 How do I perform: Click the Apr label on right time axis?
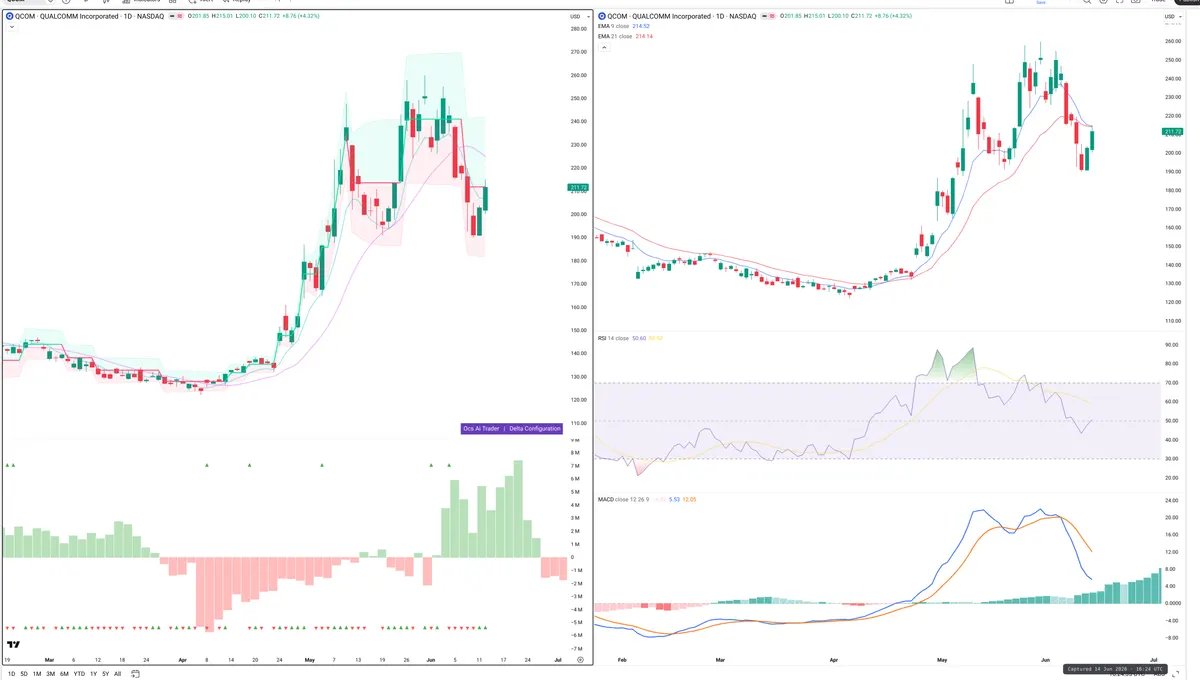(833, 660)
